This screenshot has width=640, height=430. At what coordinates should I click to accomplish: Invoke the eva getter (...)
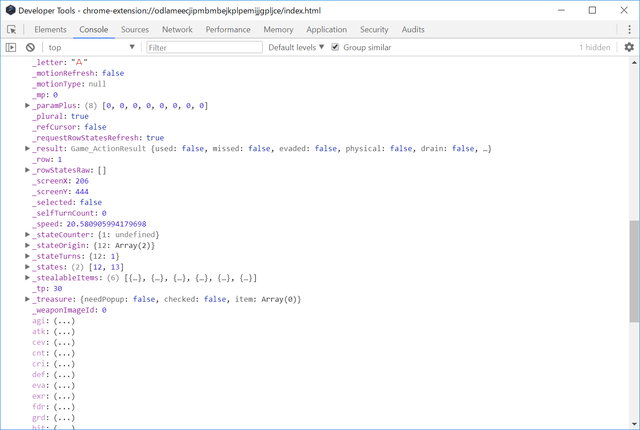click(x=64, y=386)
